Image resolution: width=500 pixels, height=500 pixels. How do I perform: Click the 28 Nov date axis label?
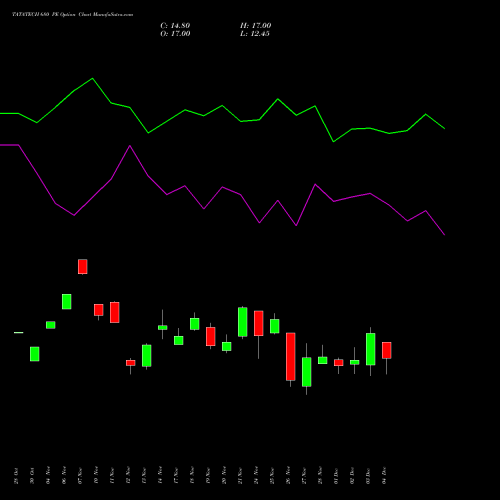point(320,475)
